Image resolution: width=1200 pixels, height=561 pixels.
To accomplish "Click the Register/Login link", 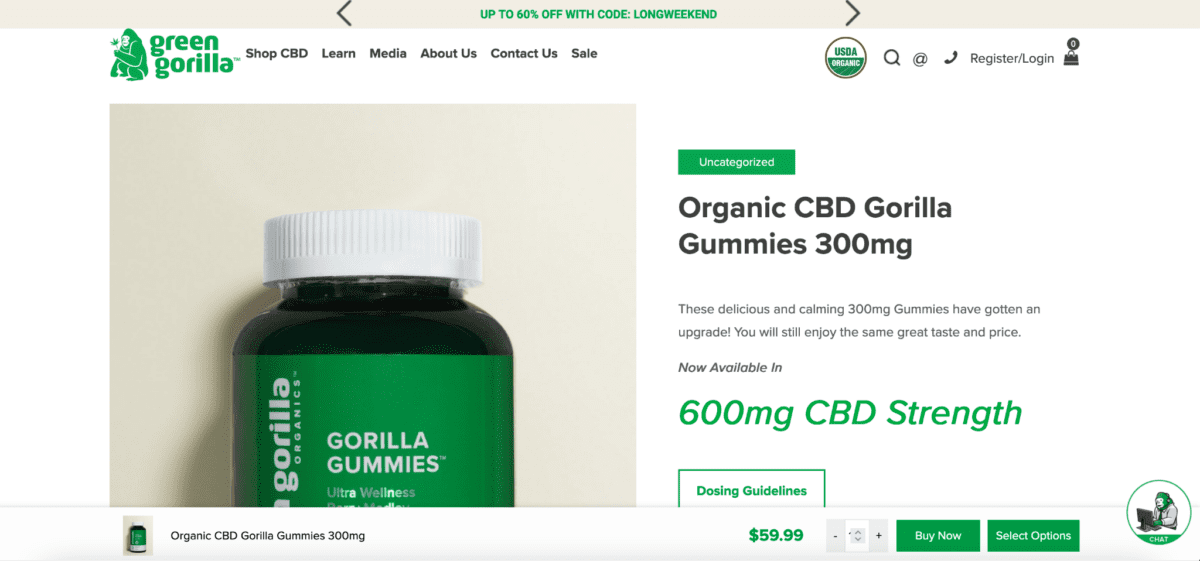I will (x=1012, y=59).
